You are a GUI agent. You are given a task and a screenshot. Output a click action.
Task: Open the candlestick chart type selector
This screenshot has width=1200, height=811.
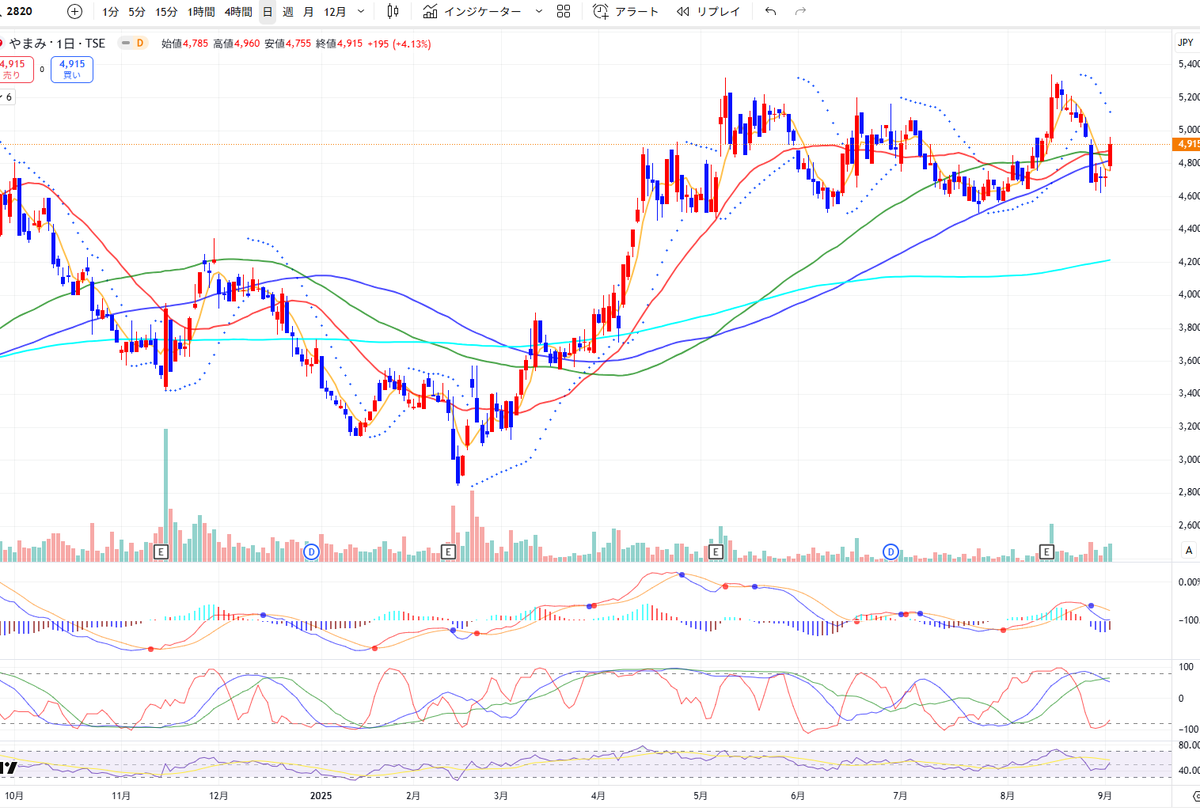(393, 12)
